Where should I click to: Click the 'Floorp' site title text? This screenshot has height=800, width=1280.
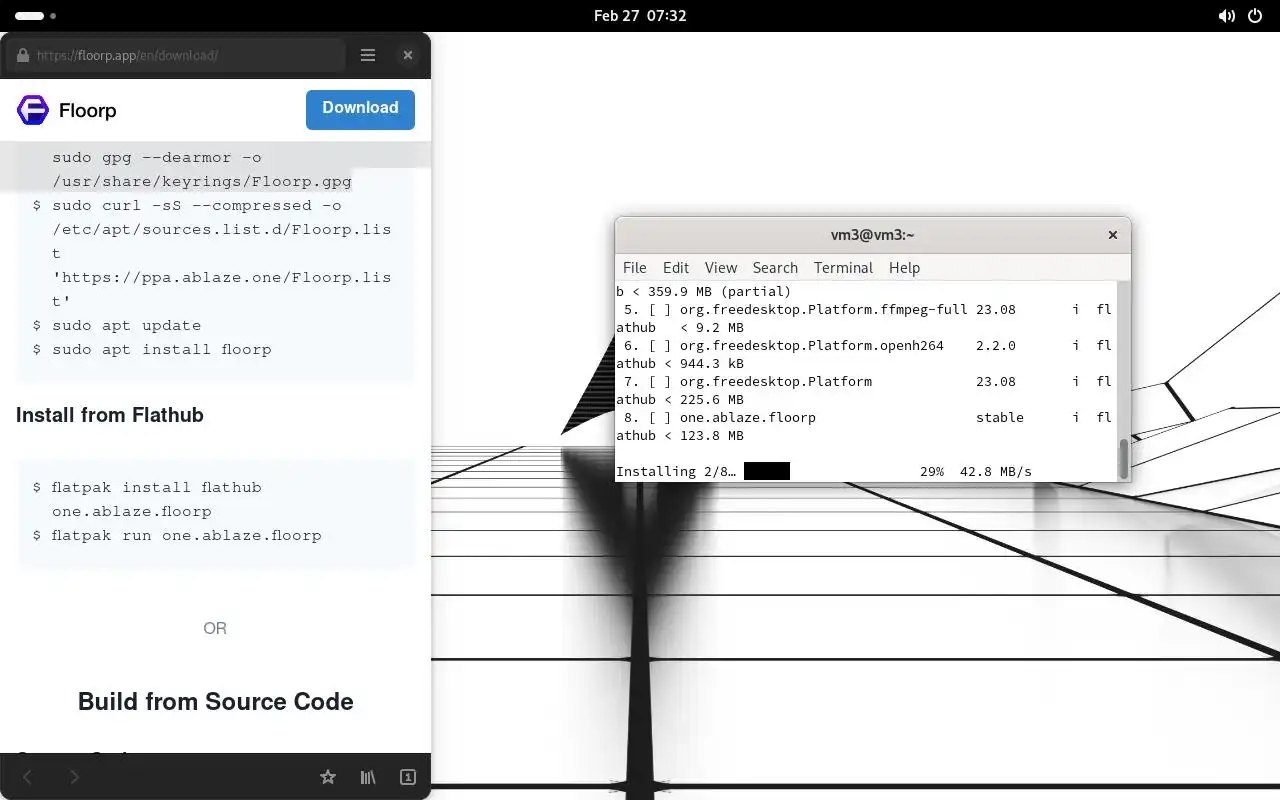click(88, 110)
